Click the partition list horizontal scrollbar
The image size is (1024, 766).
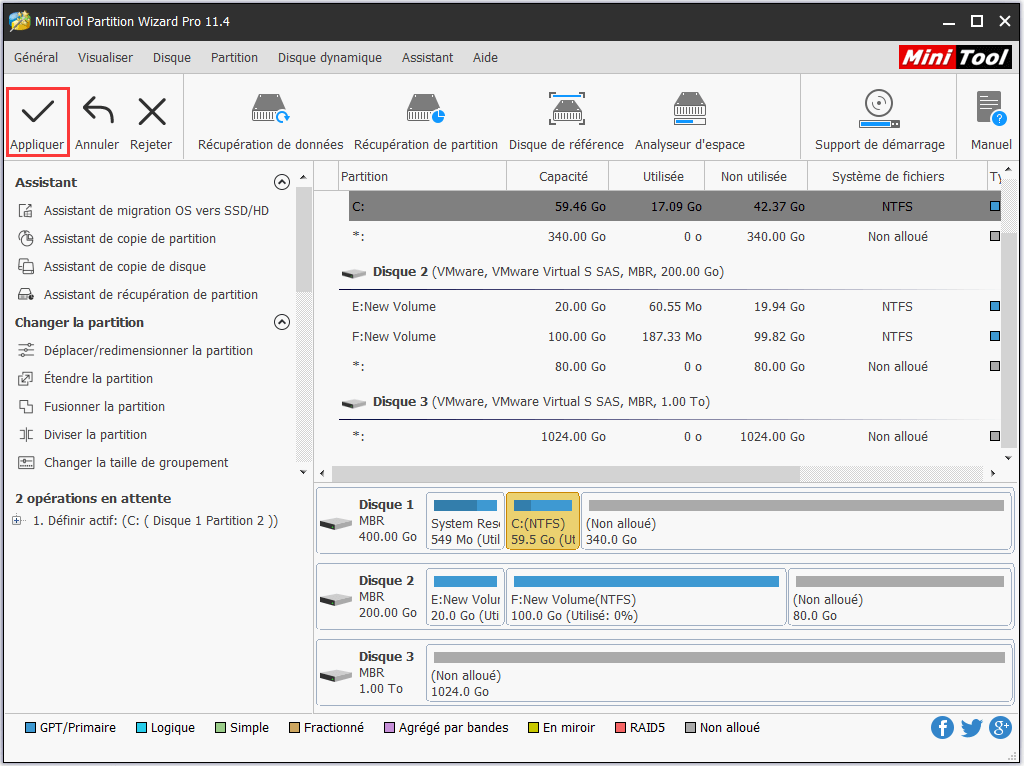[x=566, y=473]
